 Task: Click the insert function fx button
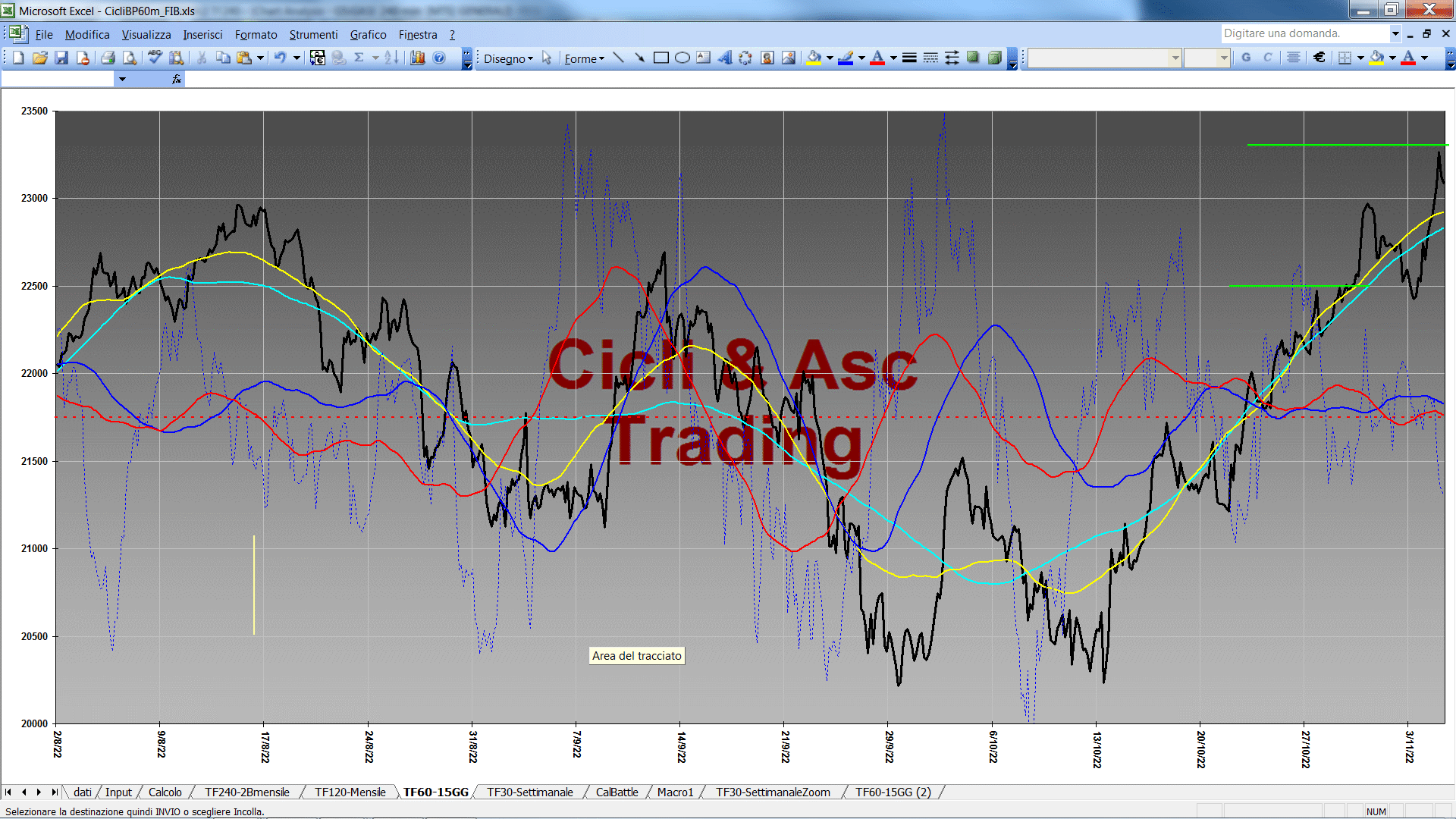pyautogui.click(x=177, y=79)
